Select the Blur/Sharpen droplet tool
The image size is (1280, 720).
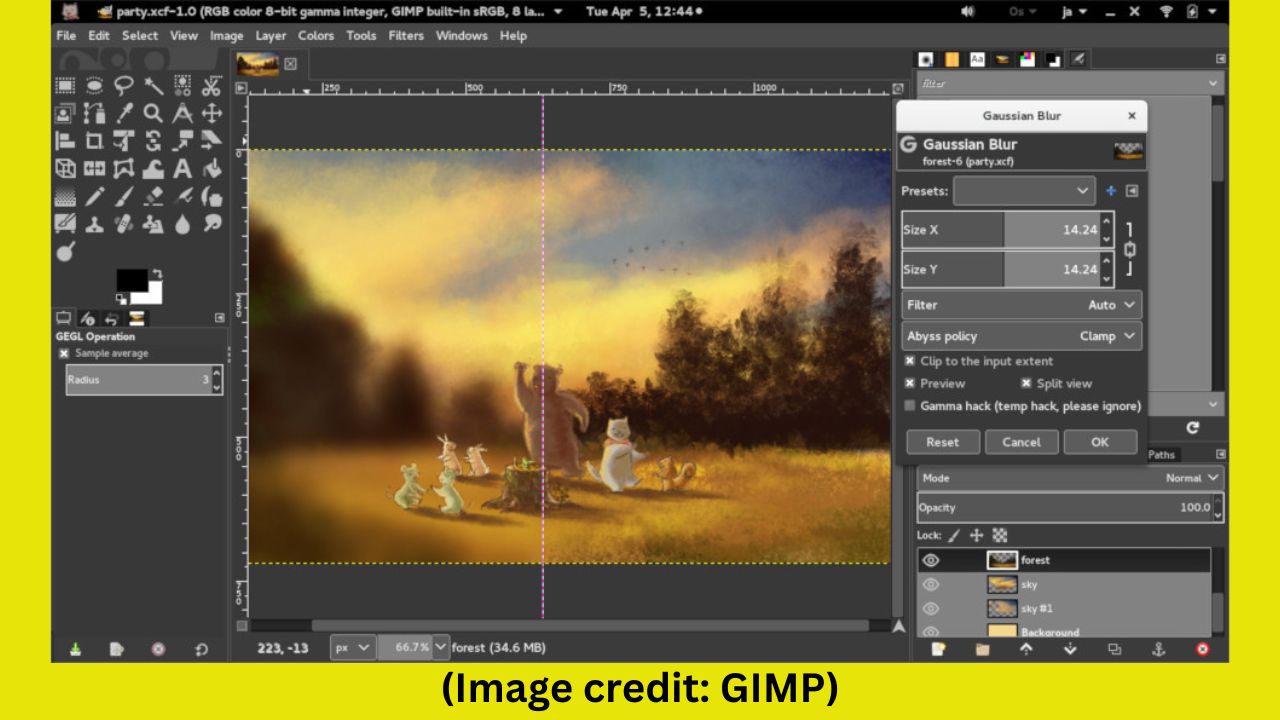tap(182, 225)
